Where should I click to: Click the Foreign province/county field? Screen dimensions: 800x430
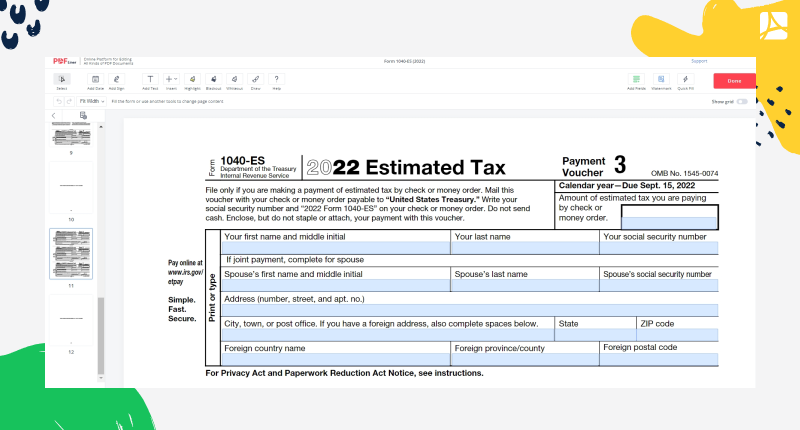(x=525, y=359)
